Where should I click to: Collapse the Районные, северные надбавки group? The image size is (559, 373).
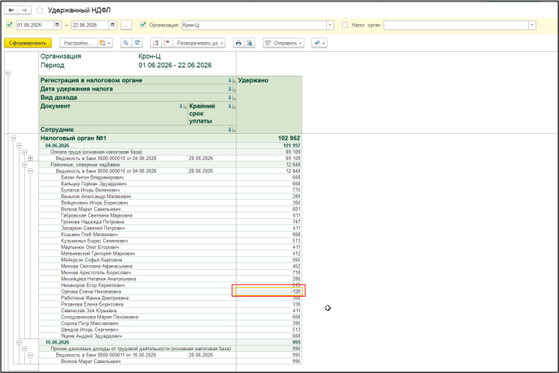point(25,165)
